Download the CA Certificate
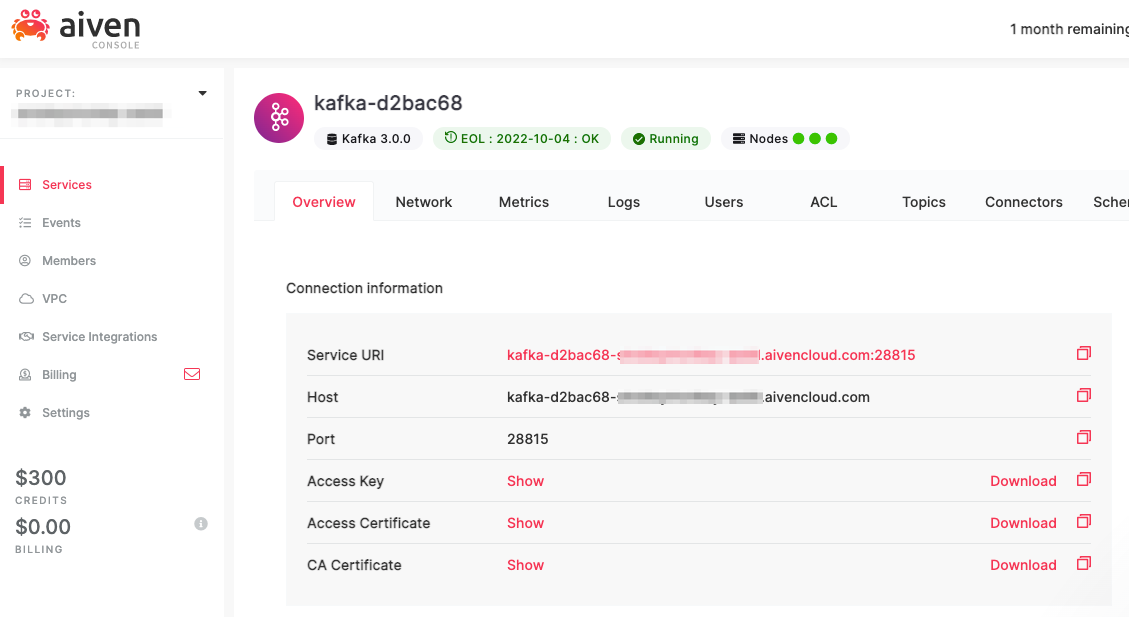This screenshot has width=1129, height=617. 1023,565
